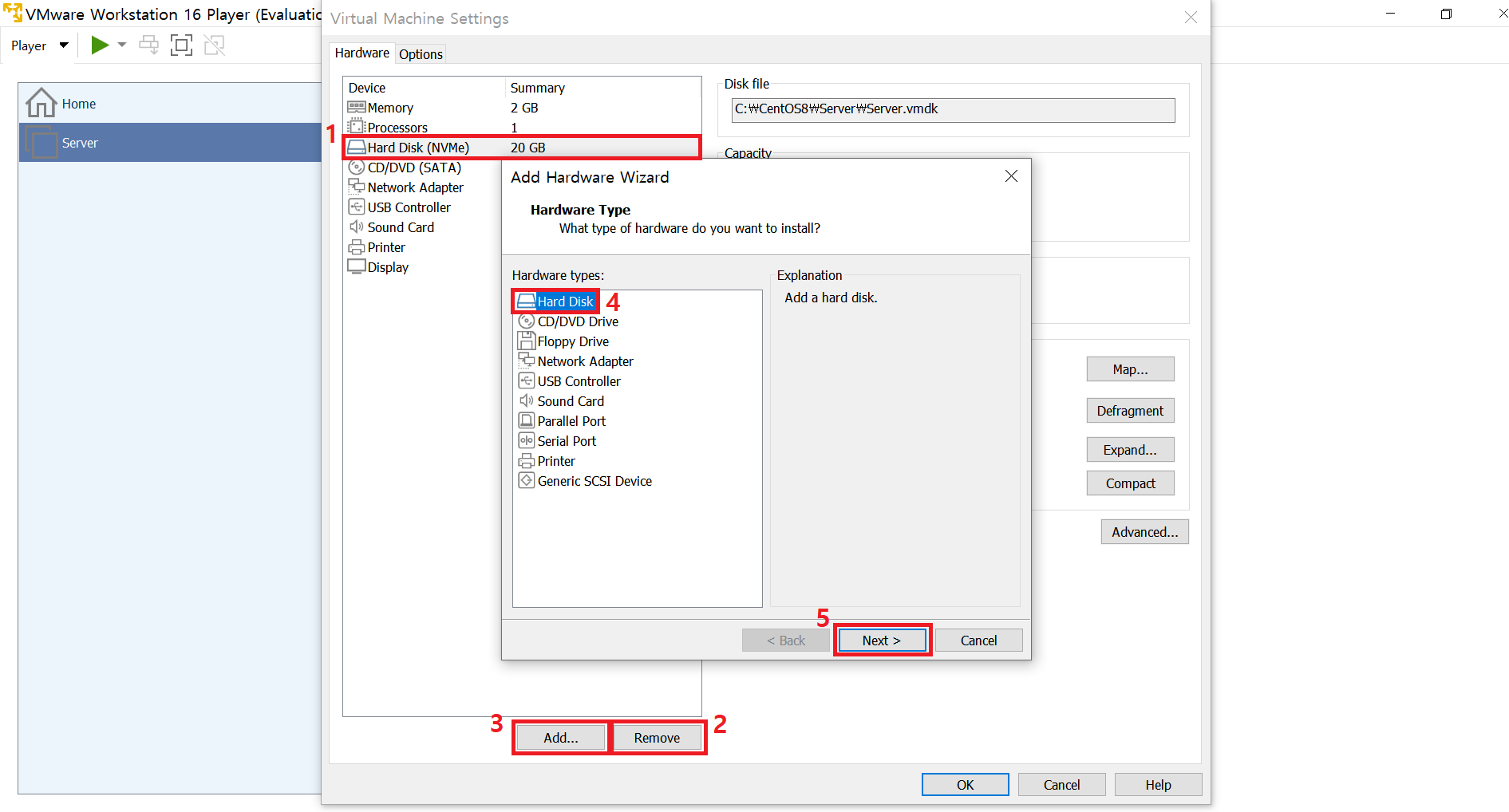Click the '20 GB' hard disk summary value
The image size is (1509, 812).
point(527,147)
